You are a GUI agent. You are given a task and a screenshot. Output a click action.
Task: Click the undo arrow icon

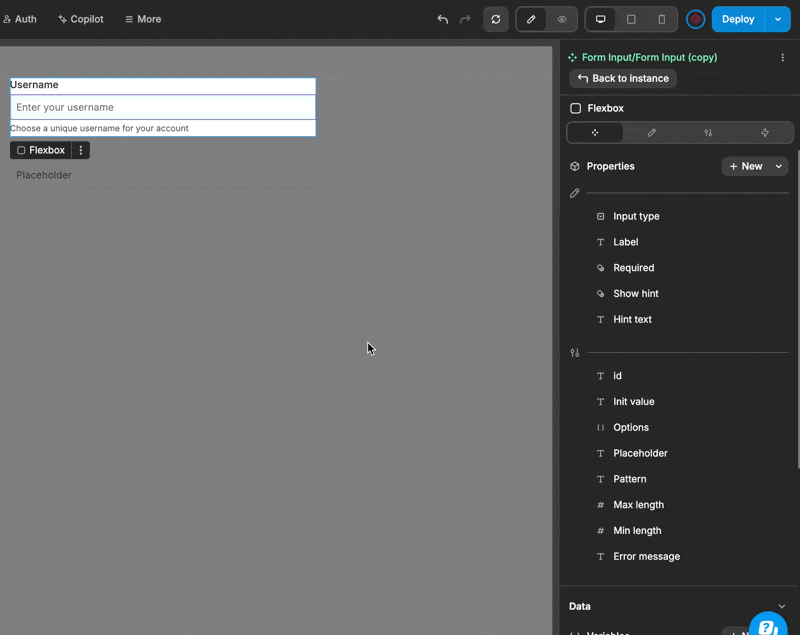443,19
